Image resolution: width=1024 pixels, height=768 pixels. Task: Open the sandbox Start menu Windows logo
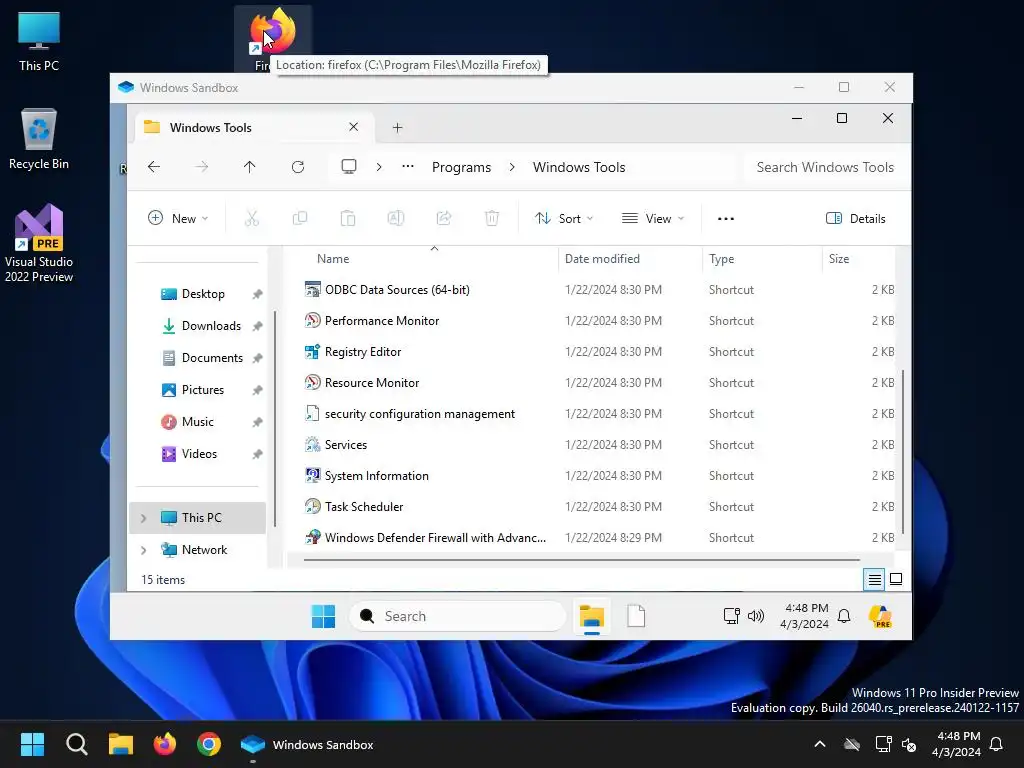pos(323,616)
